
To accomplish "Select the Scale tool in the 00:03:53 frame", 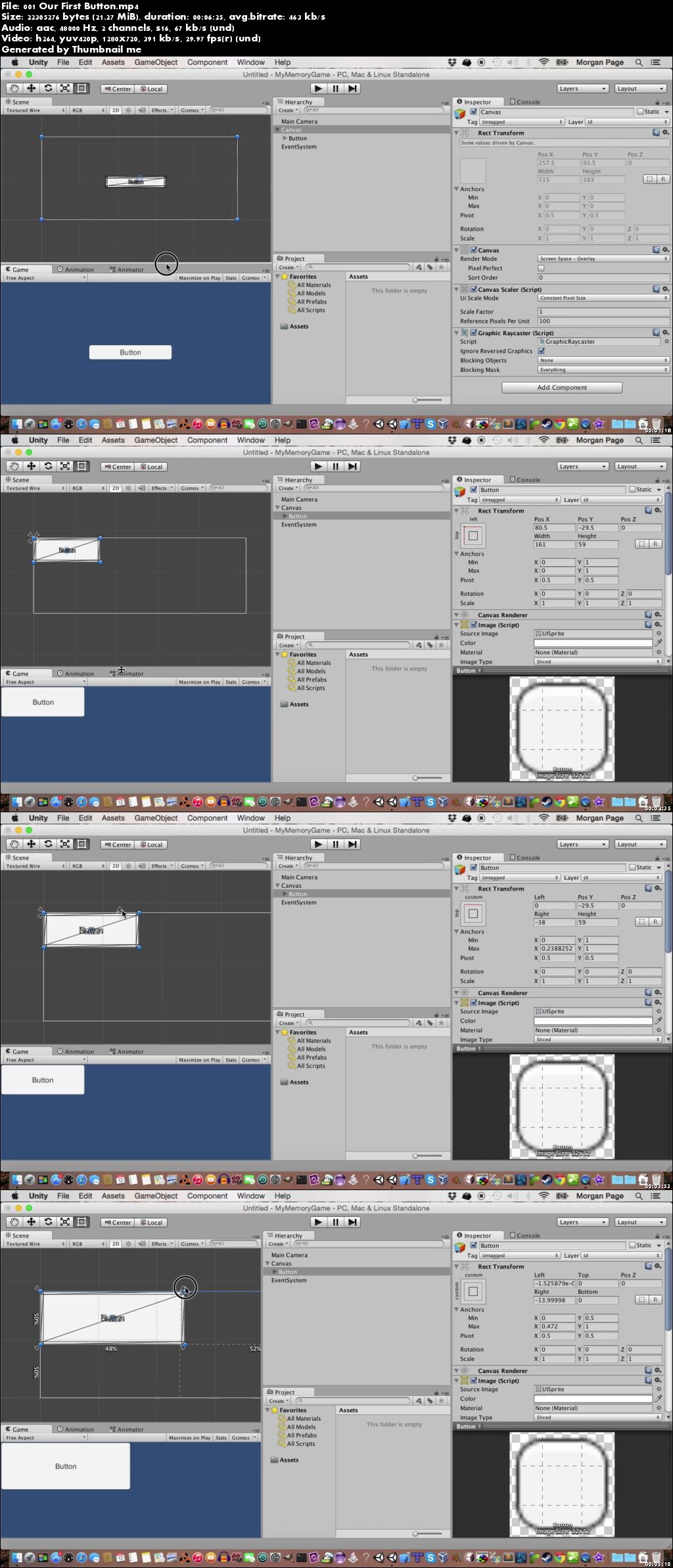I will pyautogui.click(x=65, y=844).
